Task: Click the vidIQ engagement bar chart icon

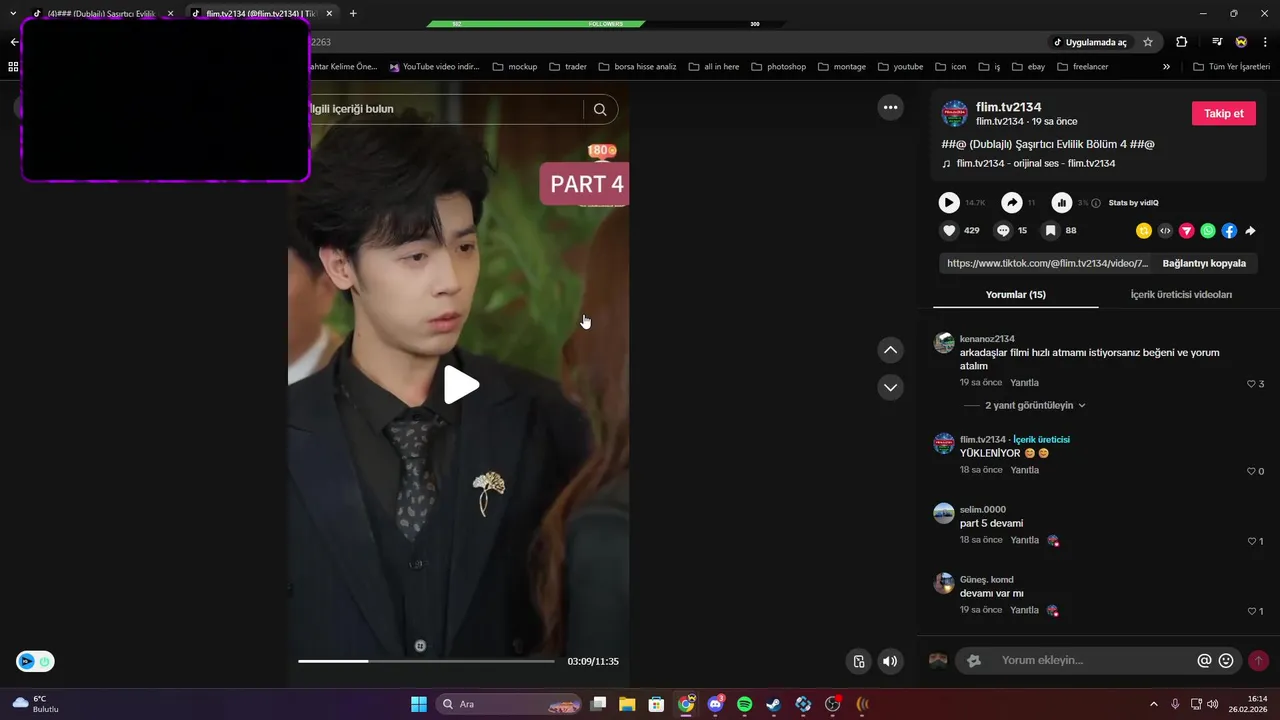Action: (1062, 203)
